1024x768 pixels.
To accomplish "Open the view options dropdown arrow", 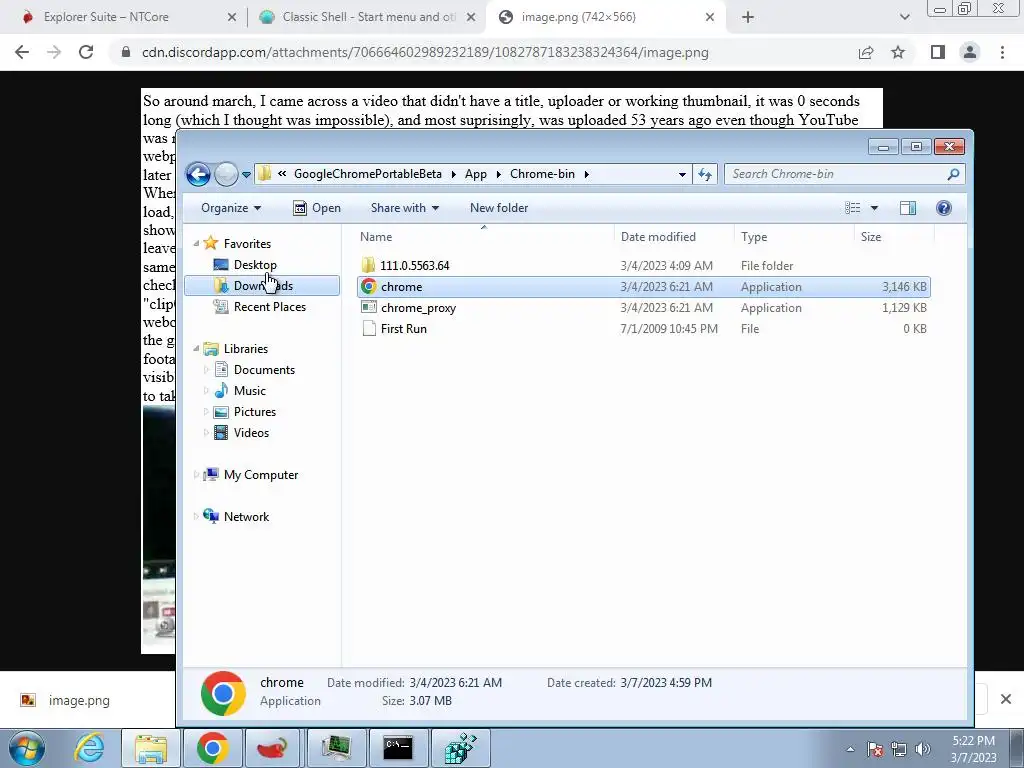I will point(874,208).
